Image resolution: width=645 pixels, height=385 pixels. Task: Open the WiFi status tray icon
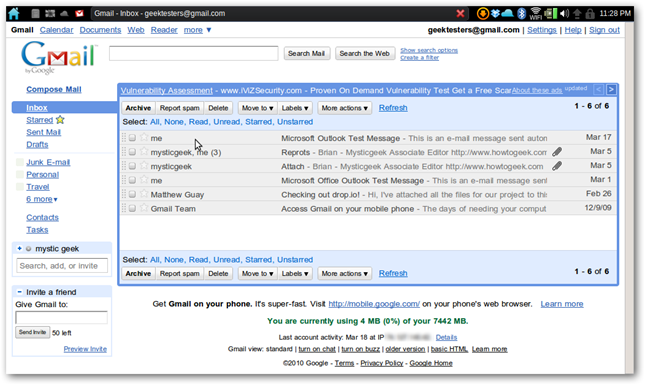535,13
